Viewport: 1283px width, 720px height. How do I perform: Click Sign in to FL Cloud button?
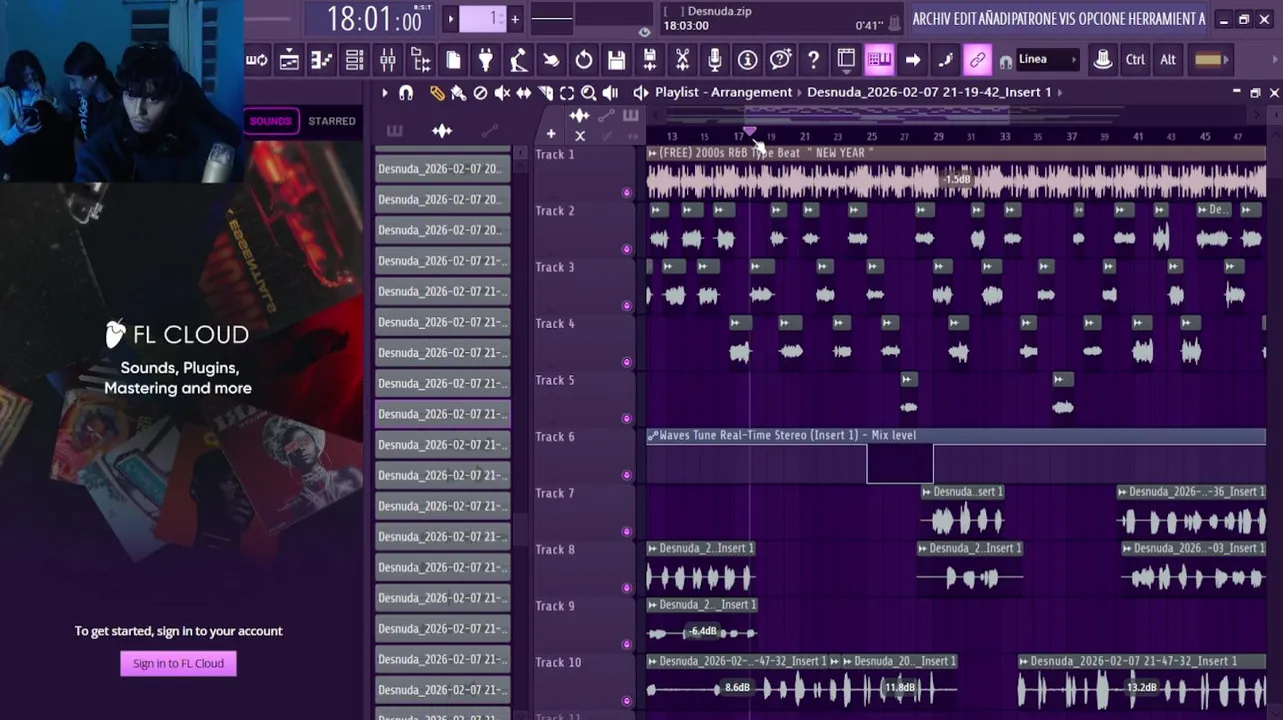pos(178,663)
